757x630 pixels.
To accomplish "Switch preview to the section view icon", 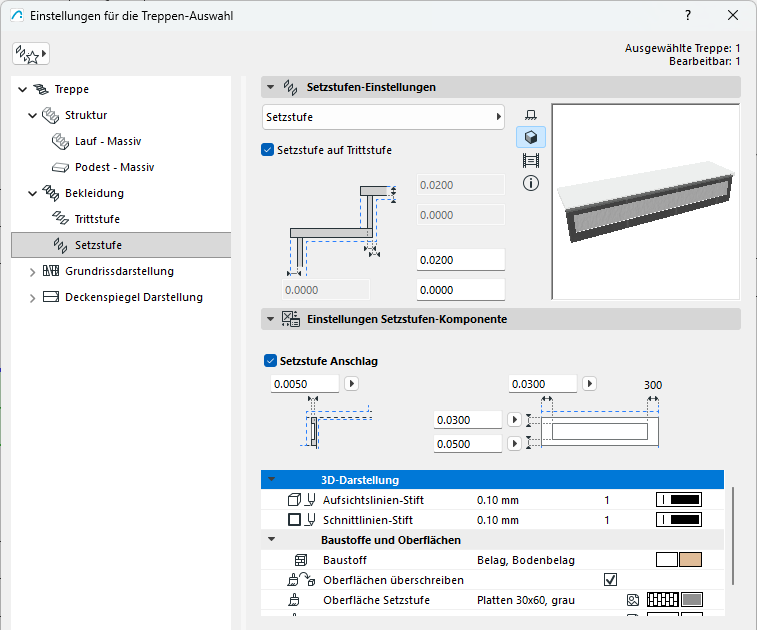I will [531, 160].
